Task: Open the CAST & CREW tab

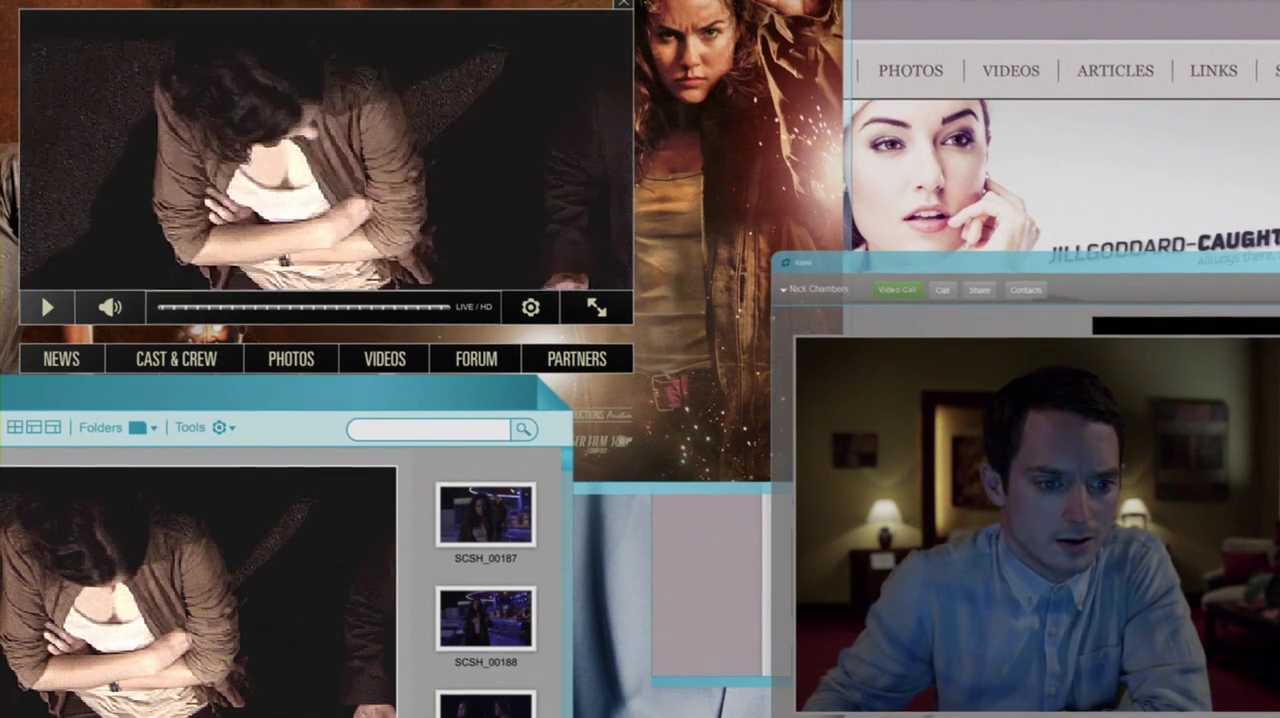Action: pyautogui.click(x=176, y=359)
